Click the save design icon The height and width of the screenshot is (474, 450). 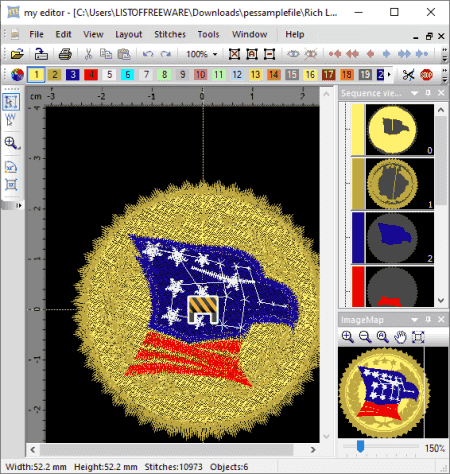point(41,54)
